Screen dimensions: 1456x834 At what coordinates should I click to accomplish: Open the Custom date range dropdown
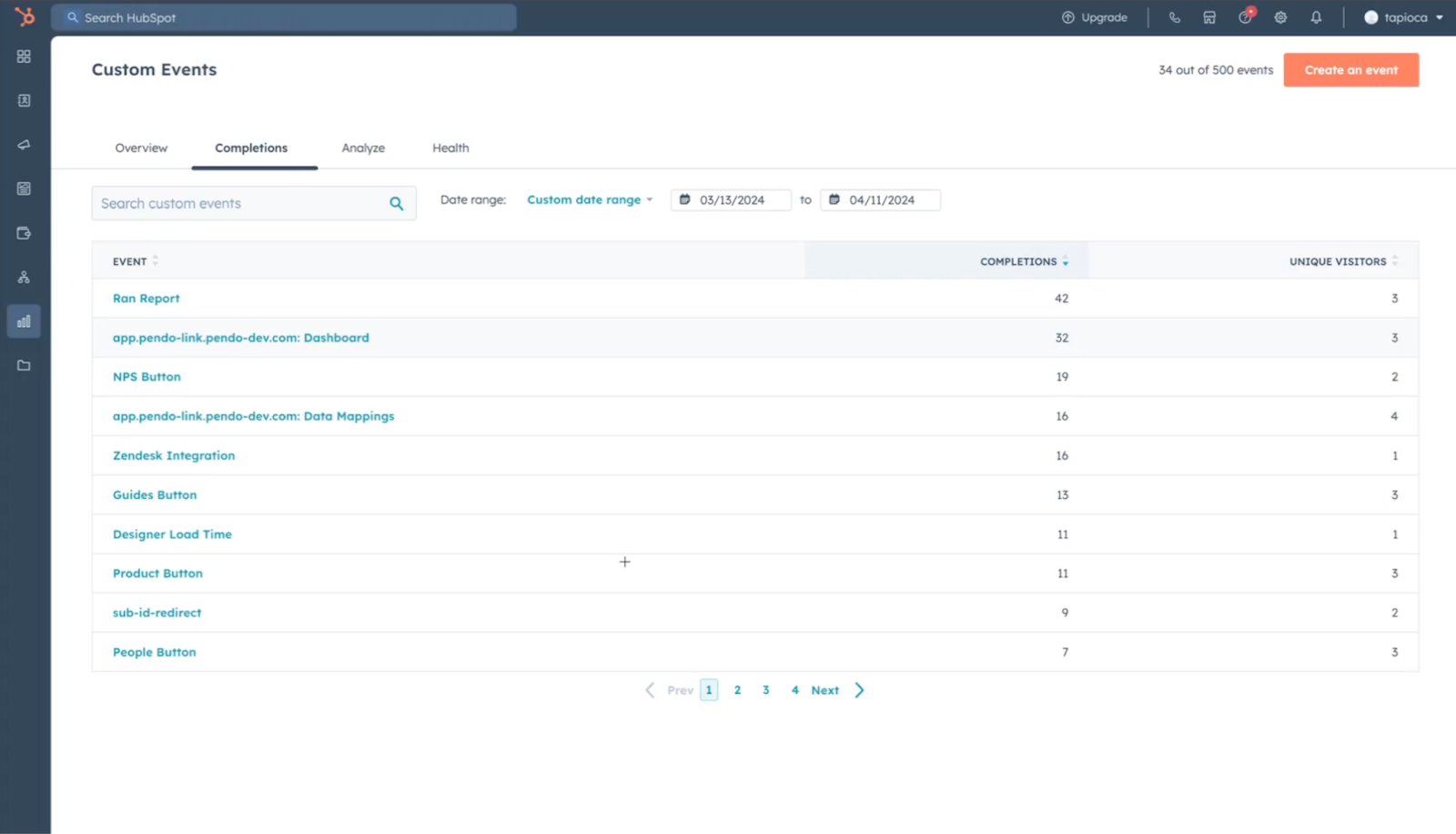pos(590,200)
